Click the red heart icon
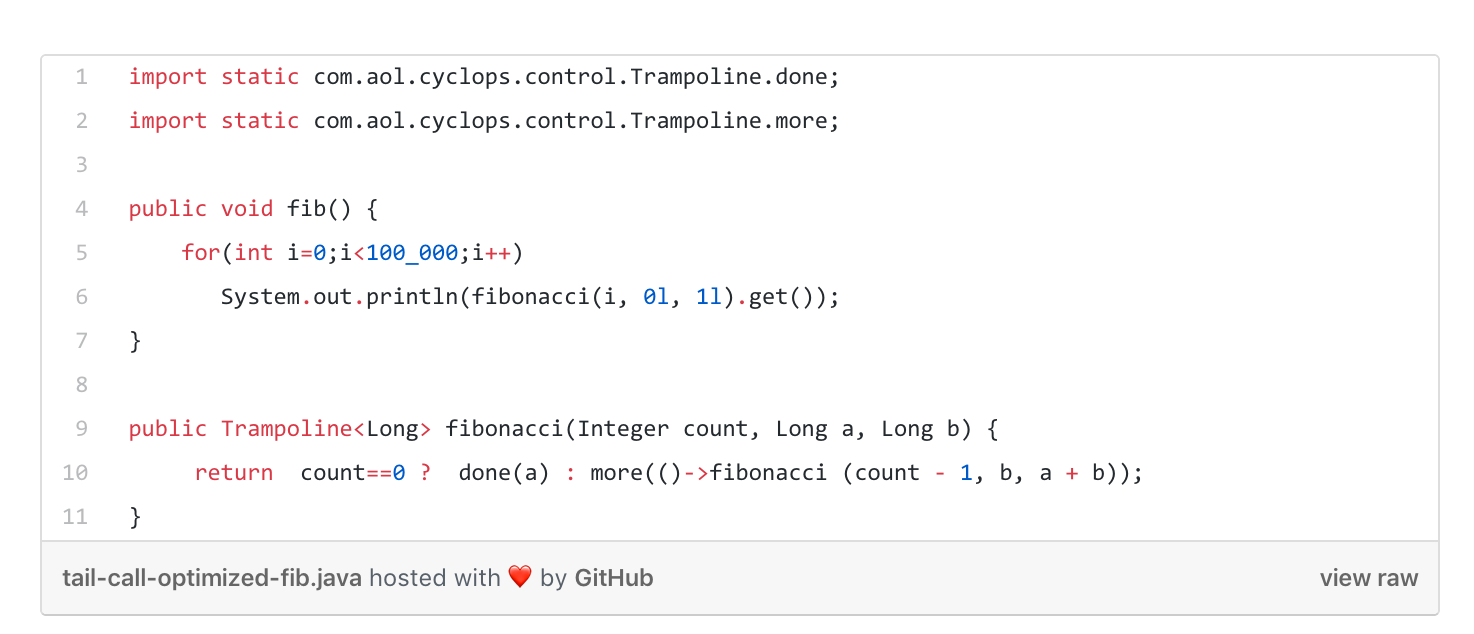Image resolution: width=1474 pixels, height=634 pixels. (520, 578)
